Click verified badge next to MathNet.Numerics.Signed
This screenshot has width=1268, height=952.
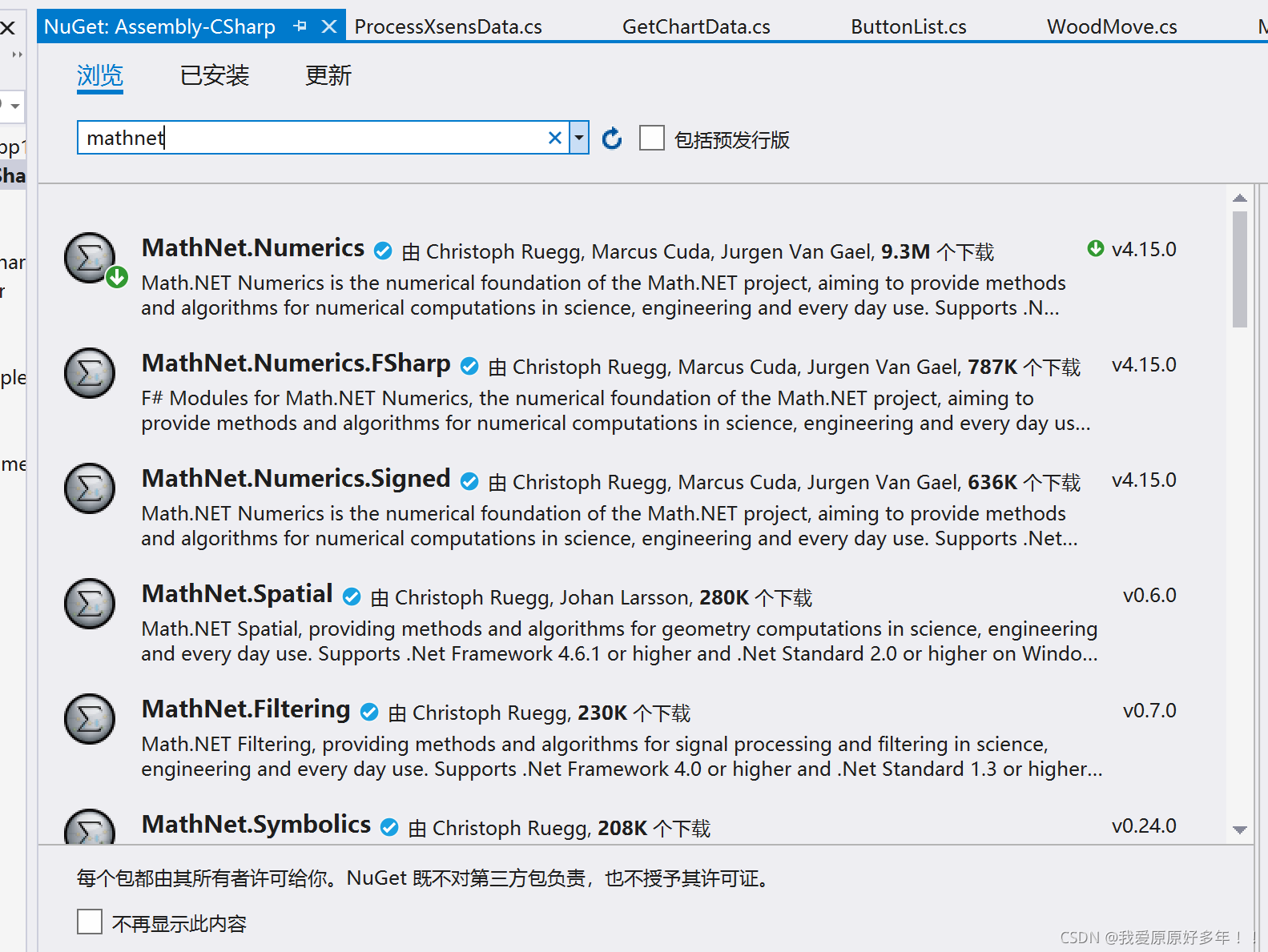click(x=469, y=482)
